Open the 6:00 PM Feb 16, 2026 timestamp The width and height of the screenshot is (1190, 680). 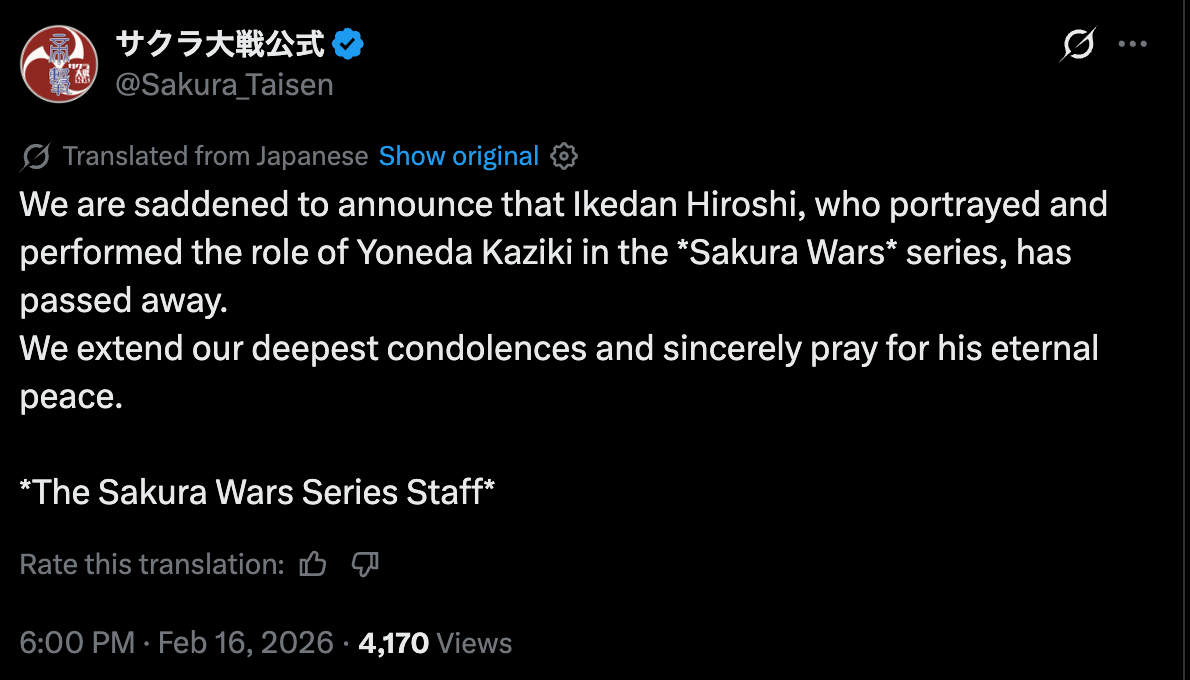[x=176, y=643]
